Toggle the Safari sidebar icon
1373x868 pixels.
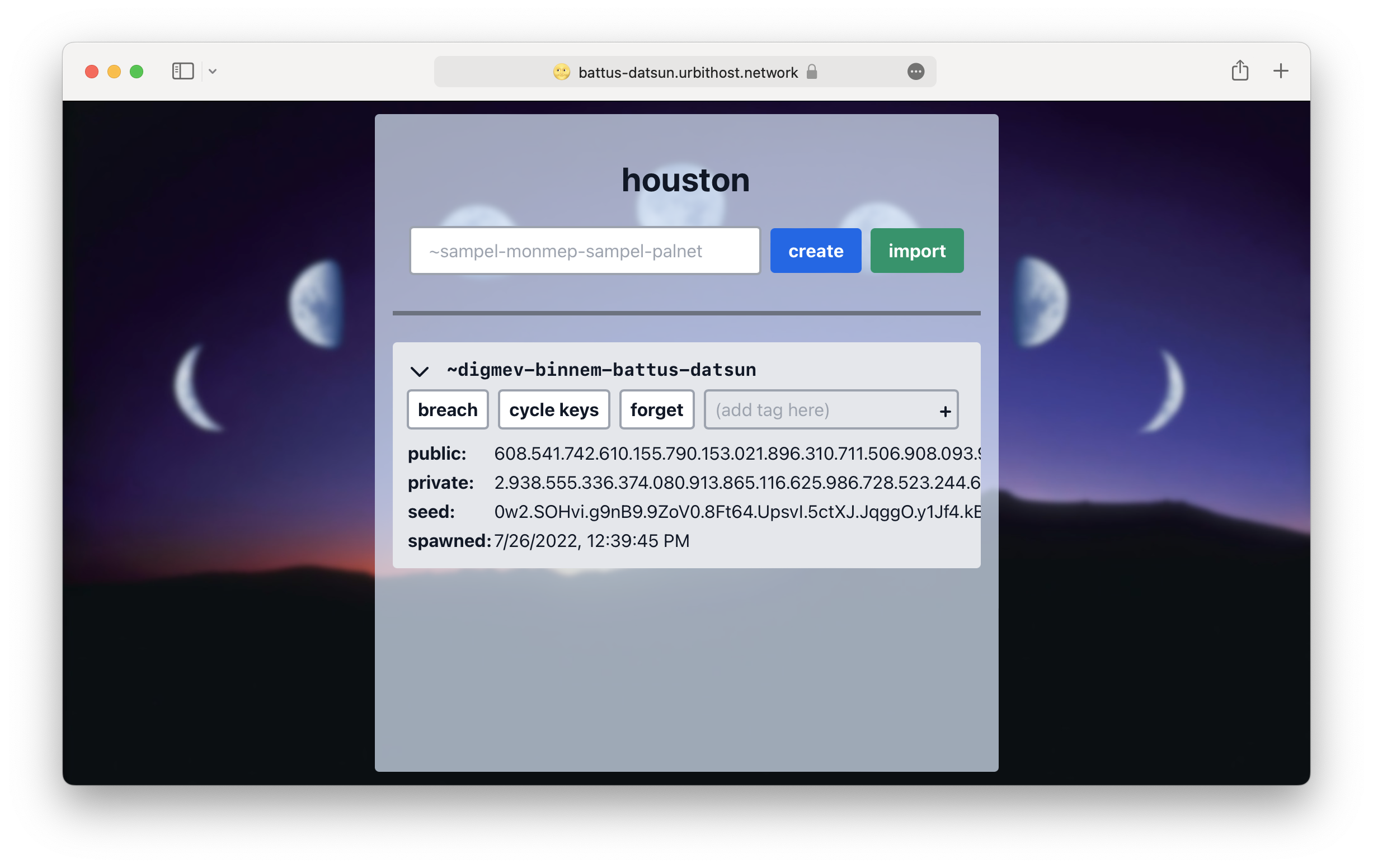(x=183, y=71)
